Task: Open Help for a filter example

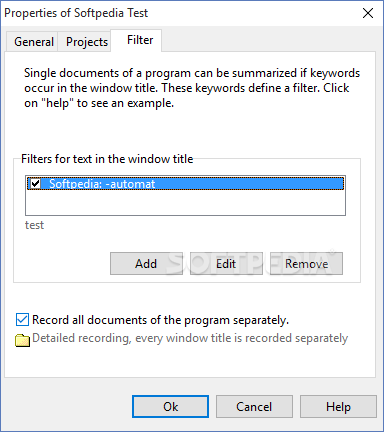Action: click(338, 407)
